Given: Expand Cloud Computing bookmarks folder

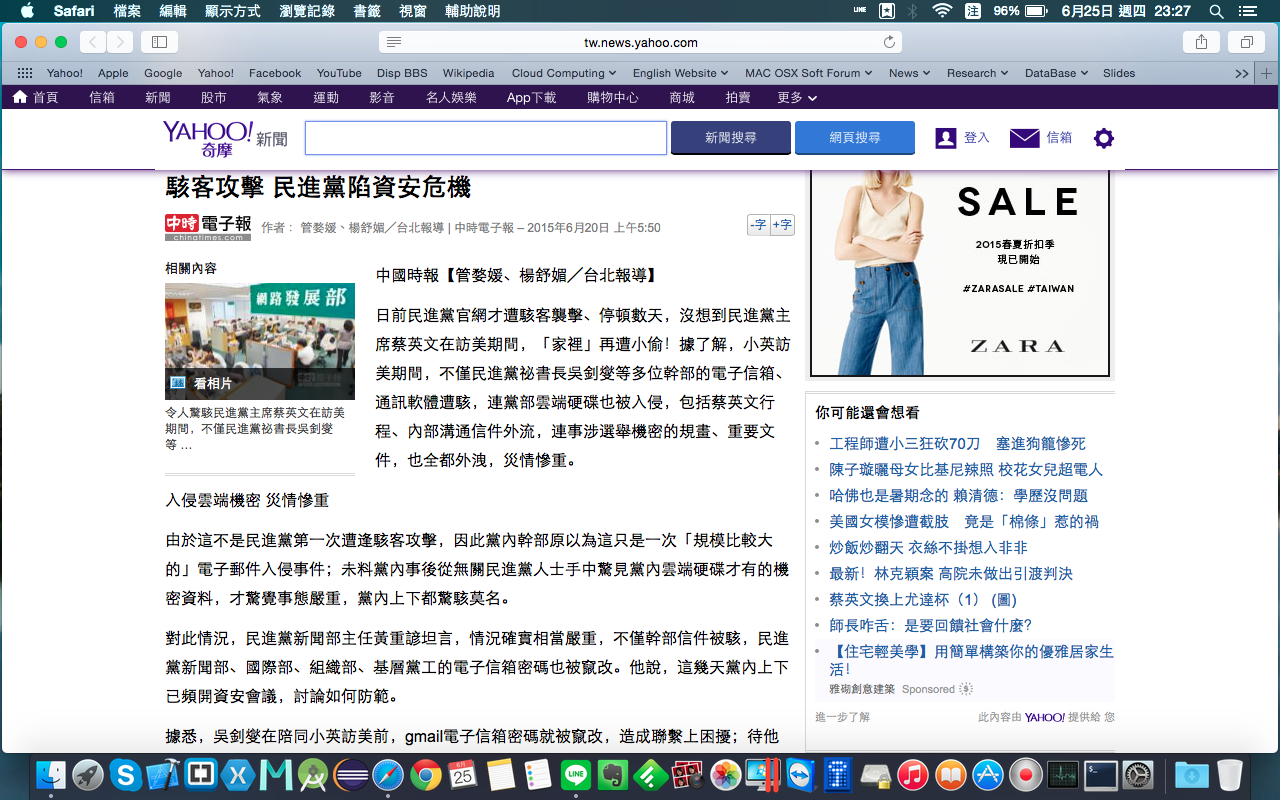Looking at the screenshot, I should (x=564, y=73).
